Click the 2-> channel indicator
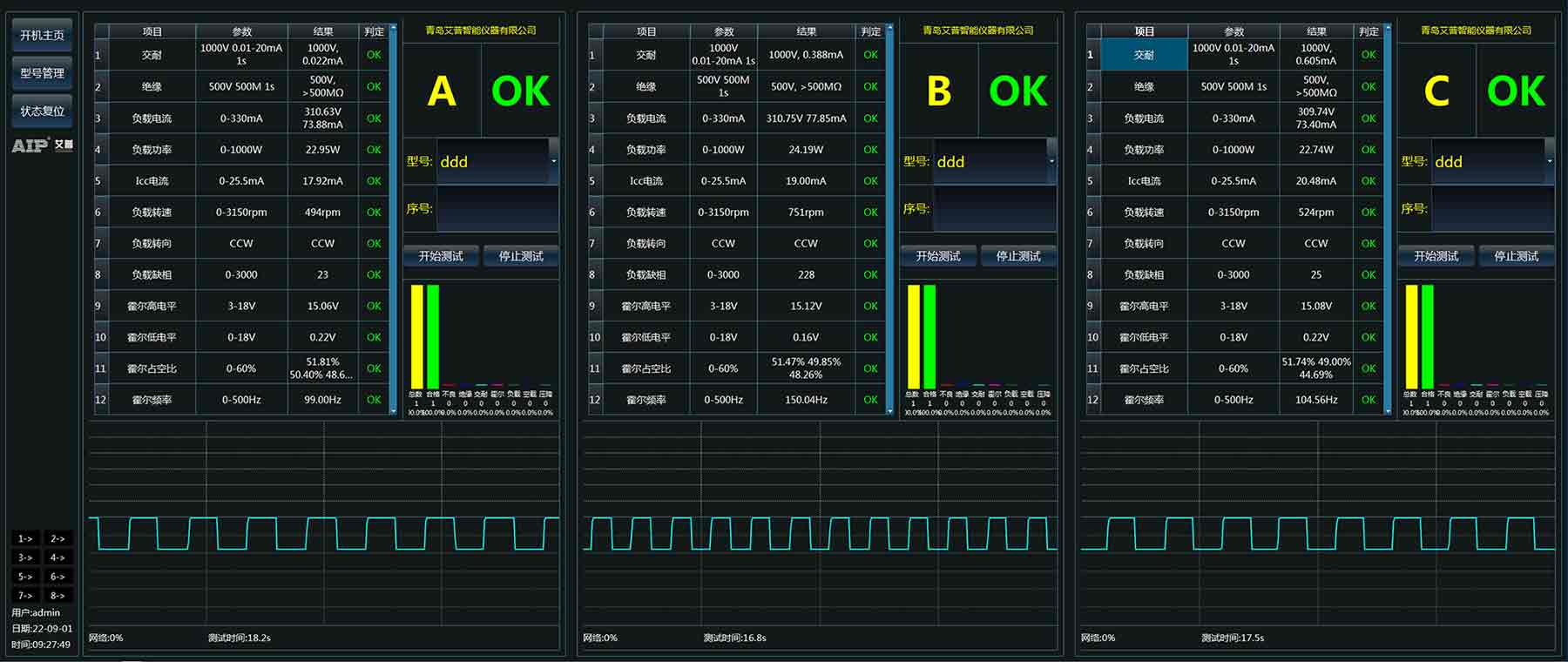Screen dimensions: 1568x662 click(57, 538)
